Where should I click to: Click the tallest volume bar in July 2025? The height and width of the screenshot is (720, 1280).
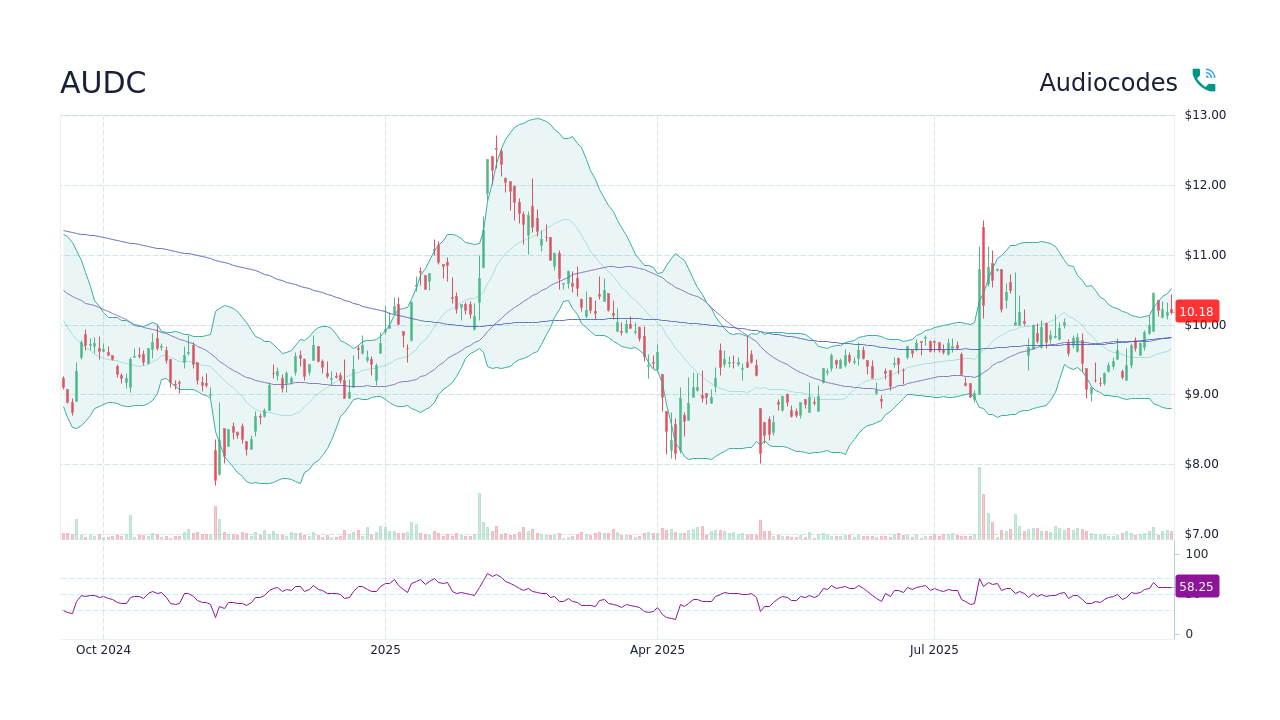(x=979, y=503)
